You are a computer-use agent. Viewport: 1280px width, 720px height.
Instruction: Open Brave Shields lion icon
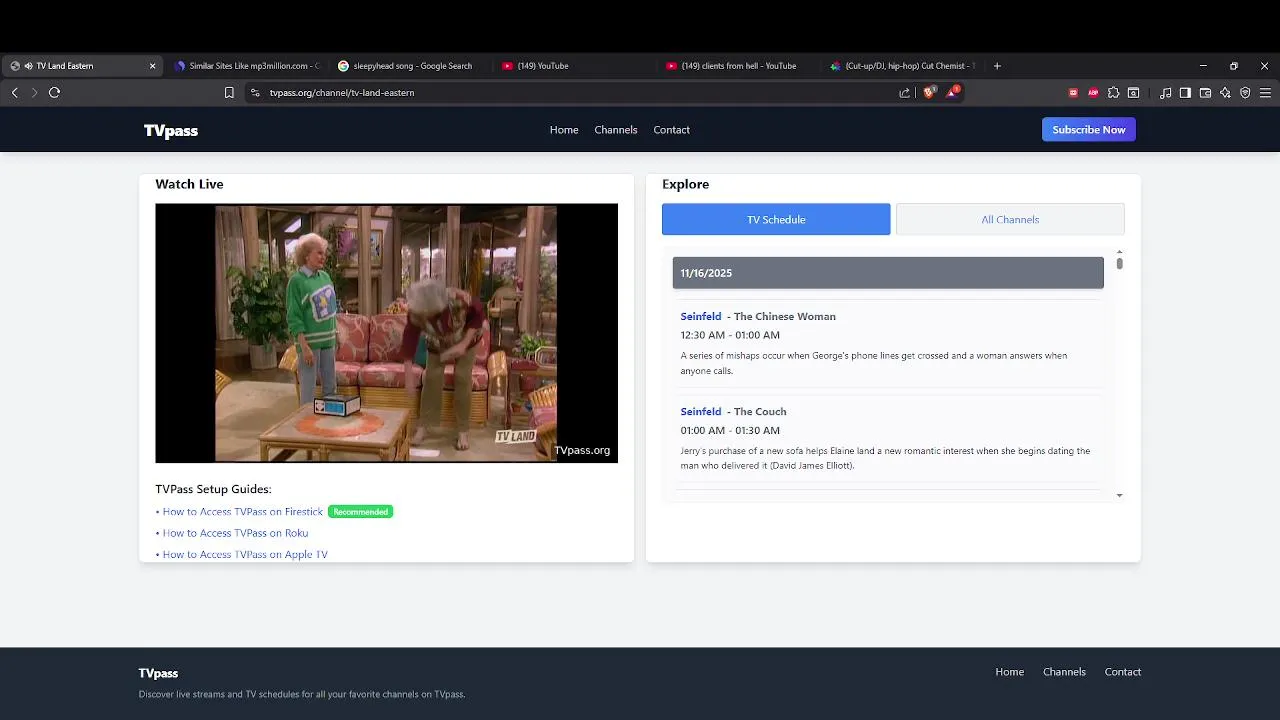[x=929, y=92]
